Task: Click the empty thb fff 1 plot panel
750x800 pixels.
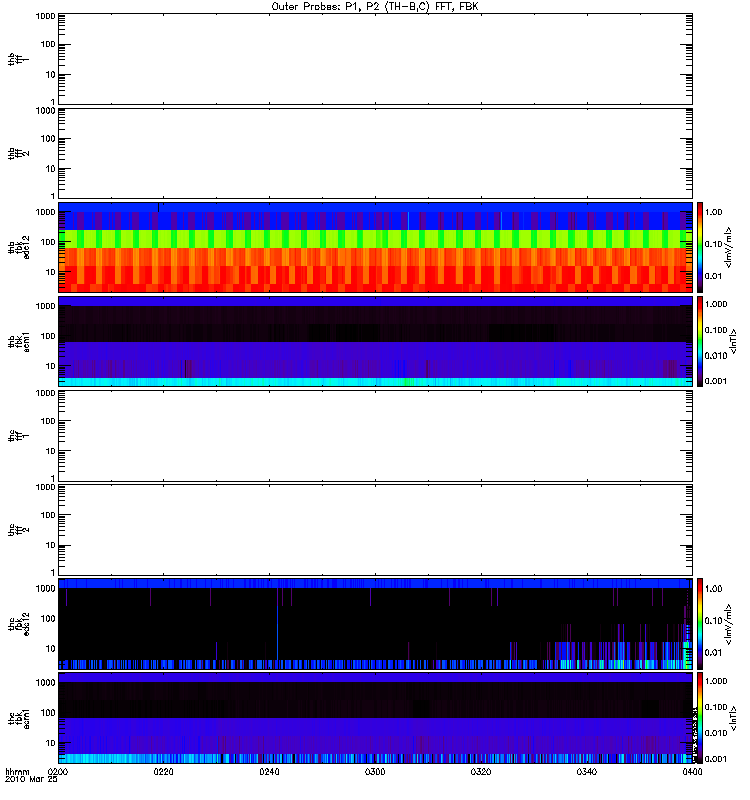Action: (375, 59)
